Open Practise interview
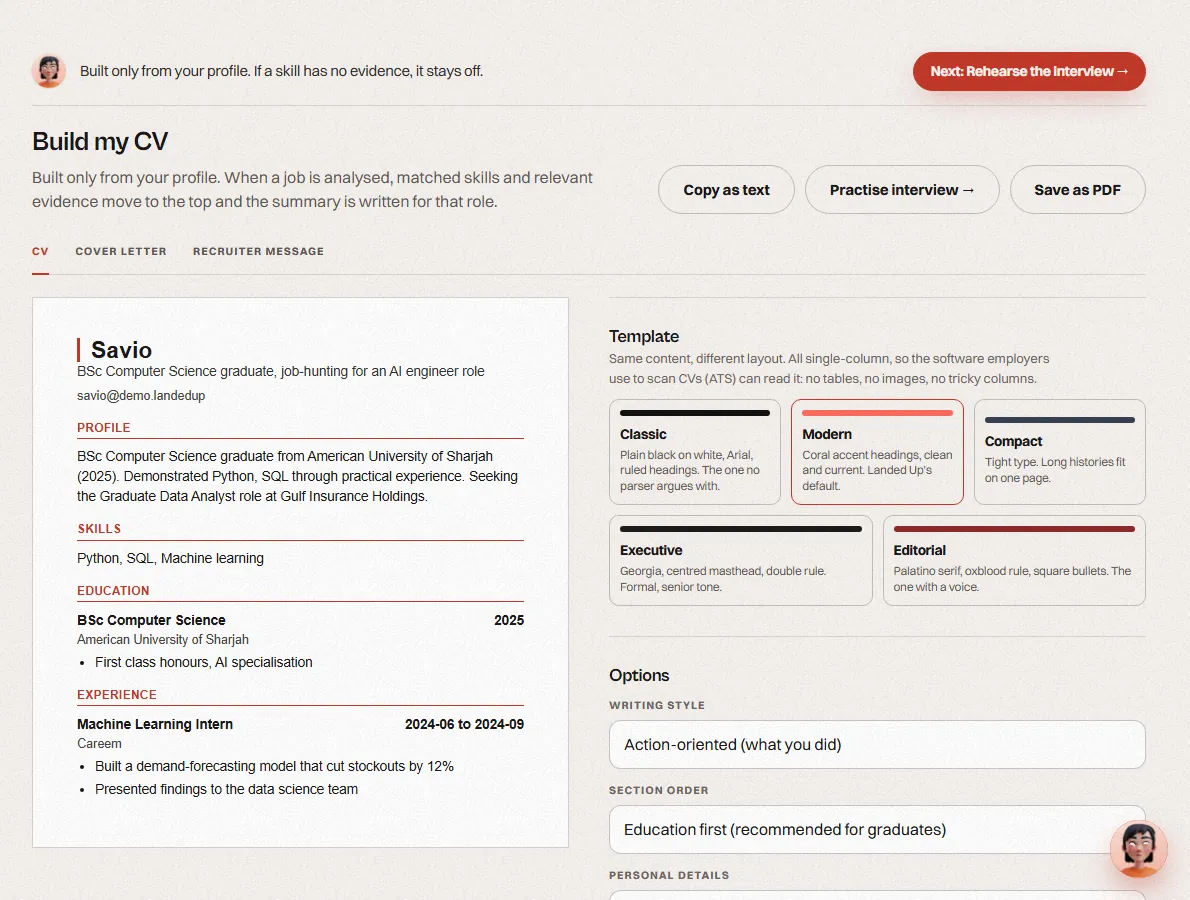The width and height of the screenshot is (1190, 900). point(902,190)
